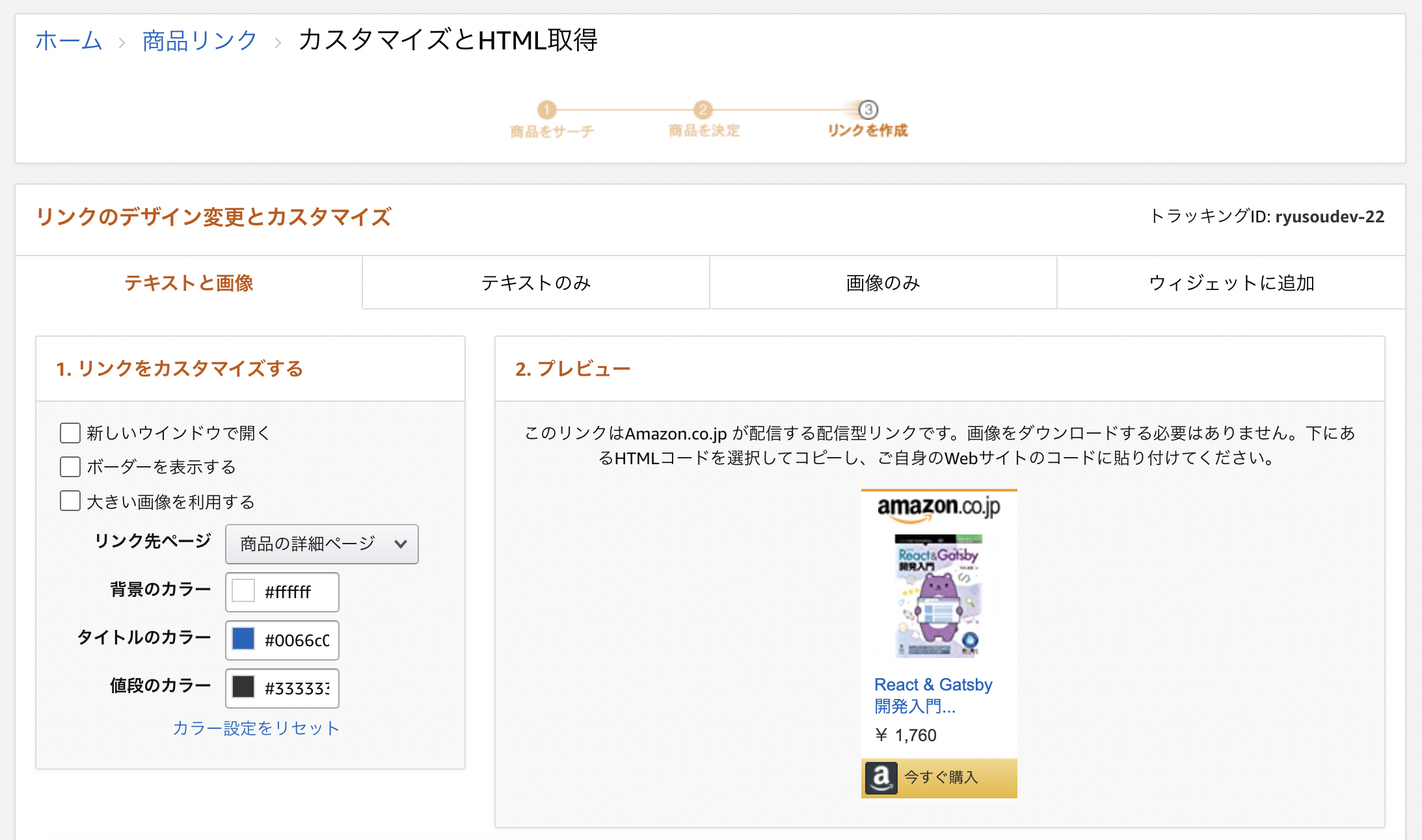Switch to テキストのみ tab
This screenshot has width=1422, height=840.
[536, 283]
